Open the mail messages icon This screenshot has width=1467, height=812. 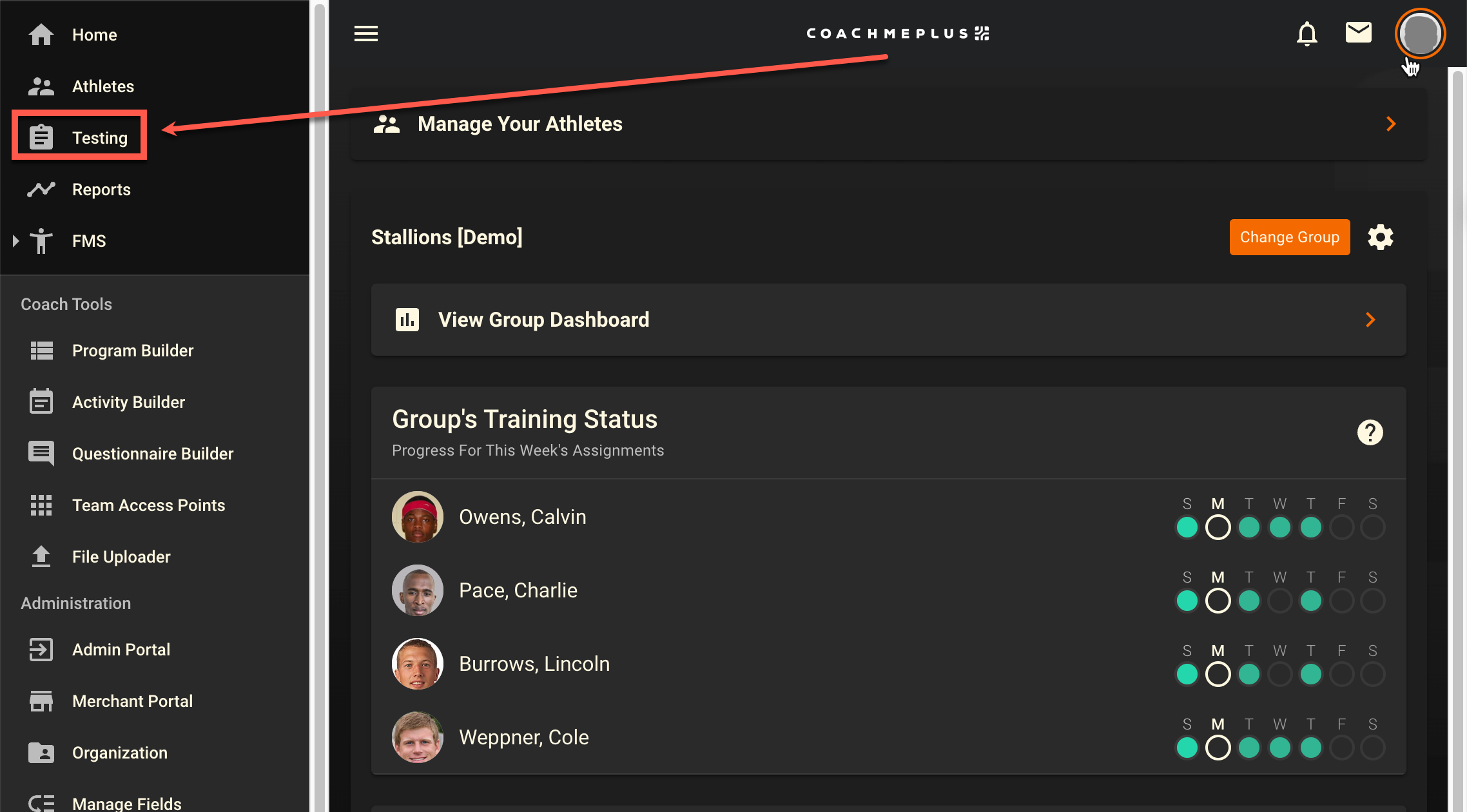pyautogui.click(x=1358, y=32)
